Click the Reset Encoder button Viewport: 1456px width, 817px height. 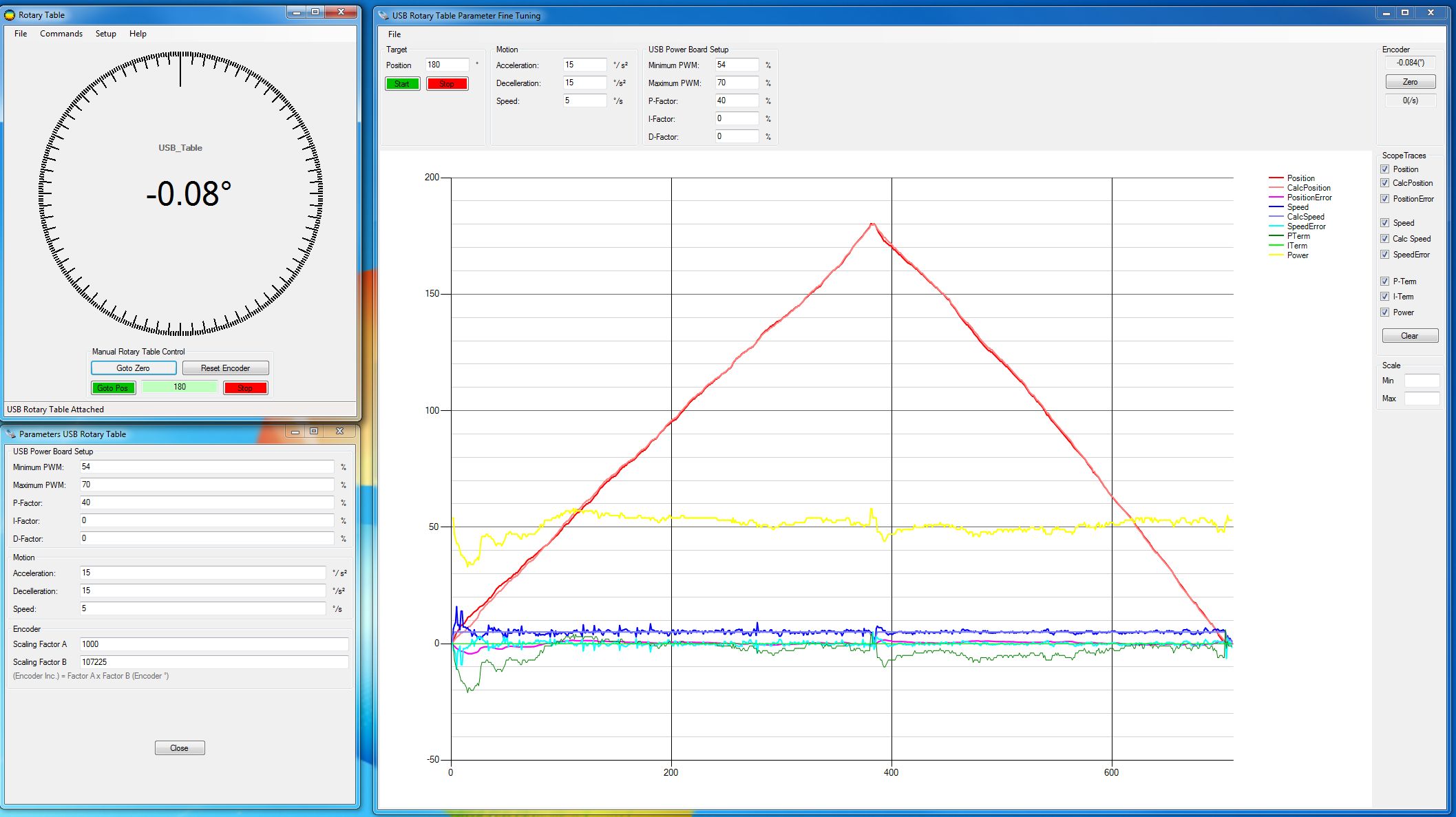pyautogui.click(x=225, y=368)
